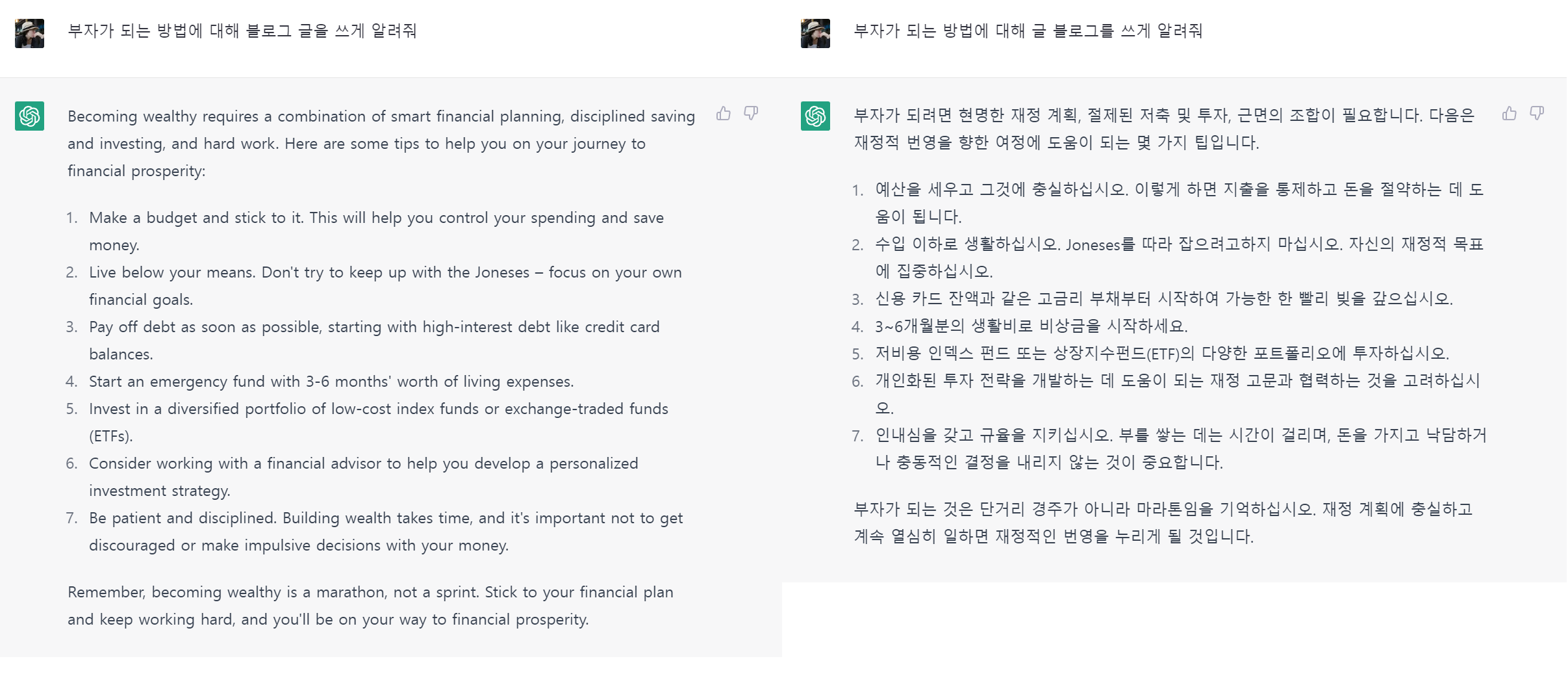The image size is (1568, 676).
Task: Click the thumbs-down icon on the English response
Action: [x=751, y=113]
